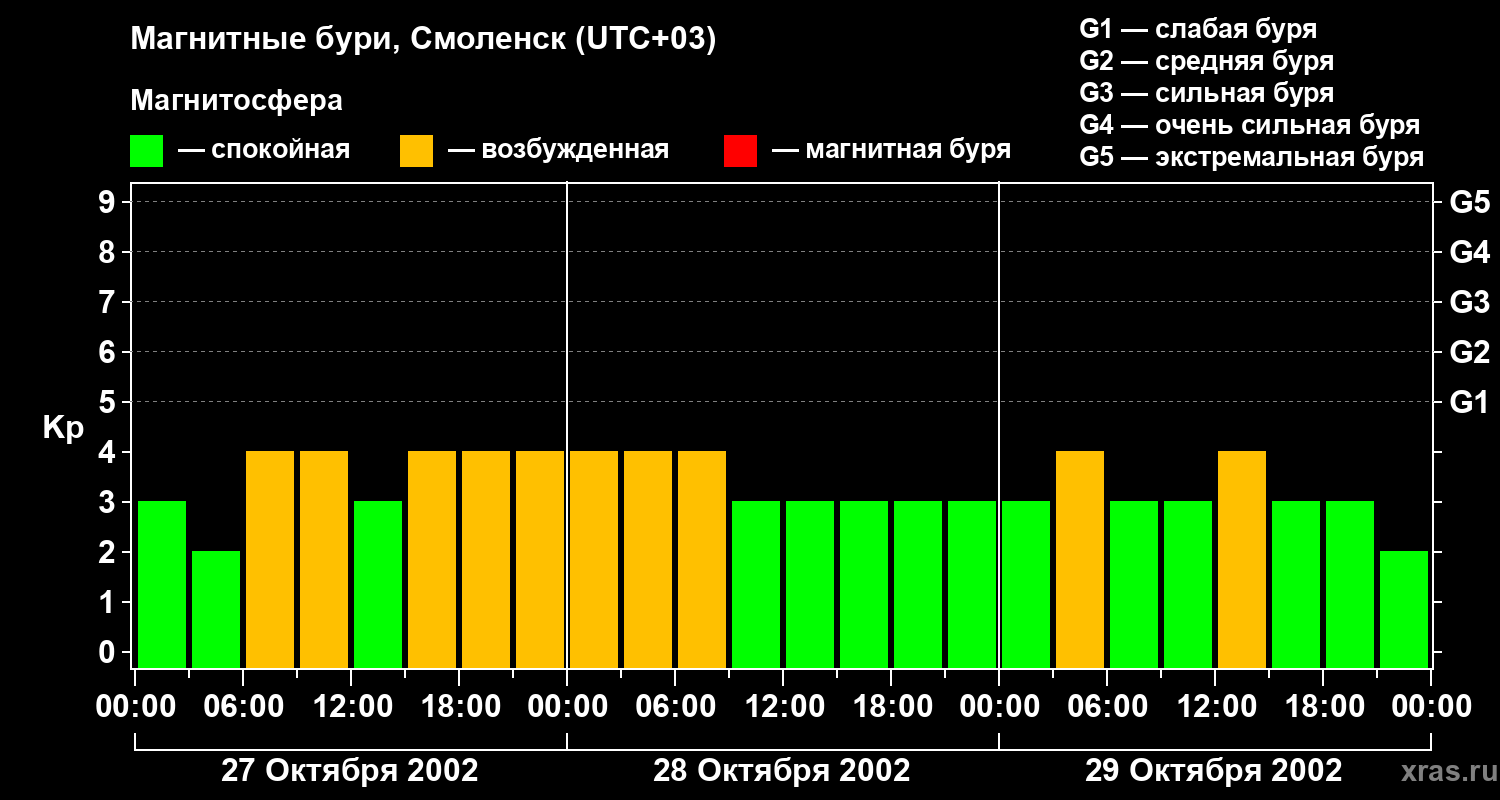This screenshot has height=800, width=1500.
Task: Click the 06:00 time label for 27 October
Action: [243, 707]
